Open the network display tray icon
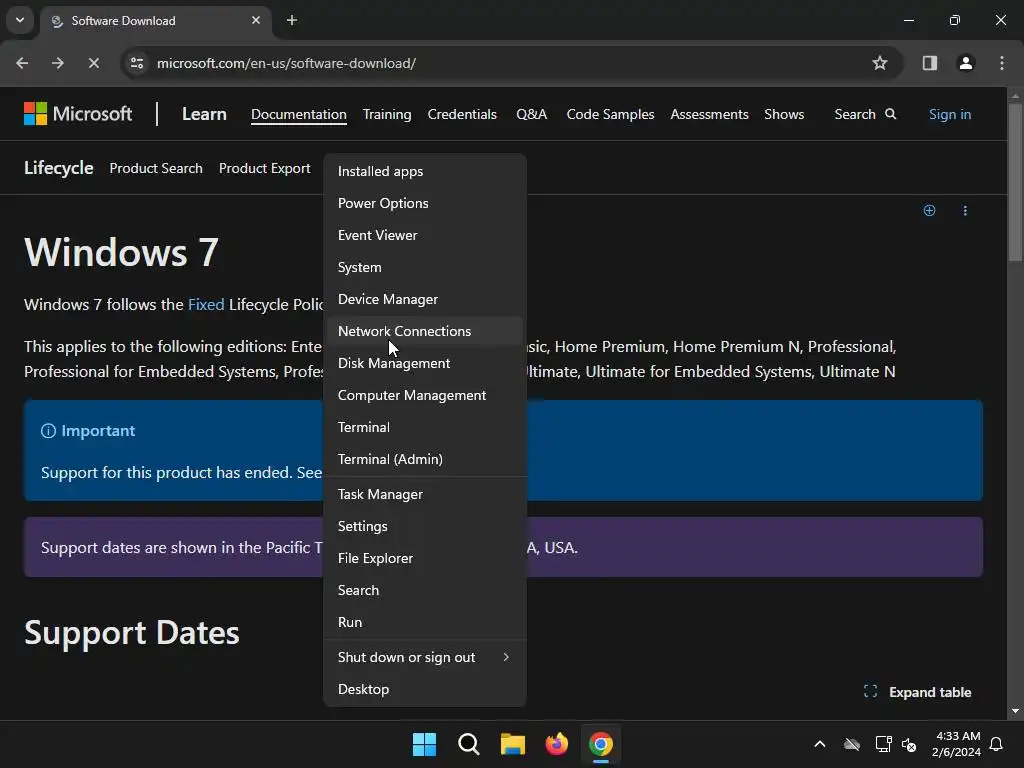 click(x=883, y=744)
